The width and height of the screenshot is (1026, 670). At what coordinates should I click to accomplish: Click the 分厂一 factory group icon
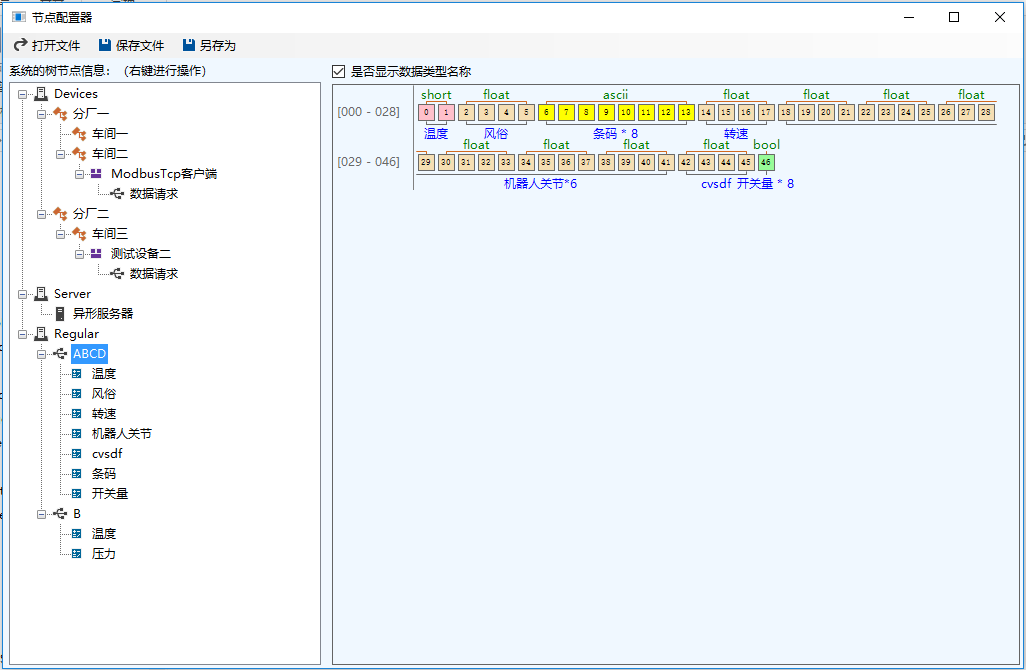pos(60,114)
